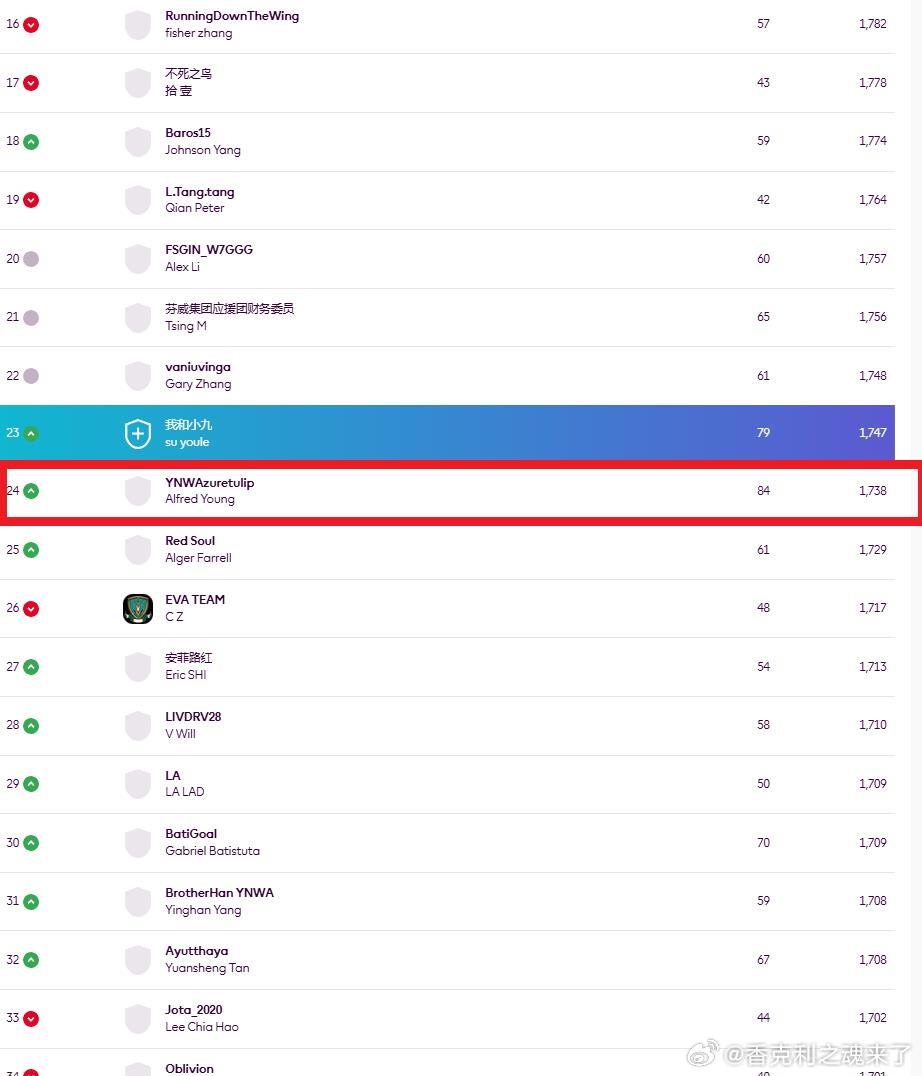The image size is (922, 1076).
Task: Click red down arrow at rank 16
Action: coord(31,25)
